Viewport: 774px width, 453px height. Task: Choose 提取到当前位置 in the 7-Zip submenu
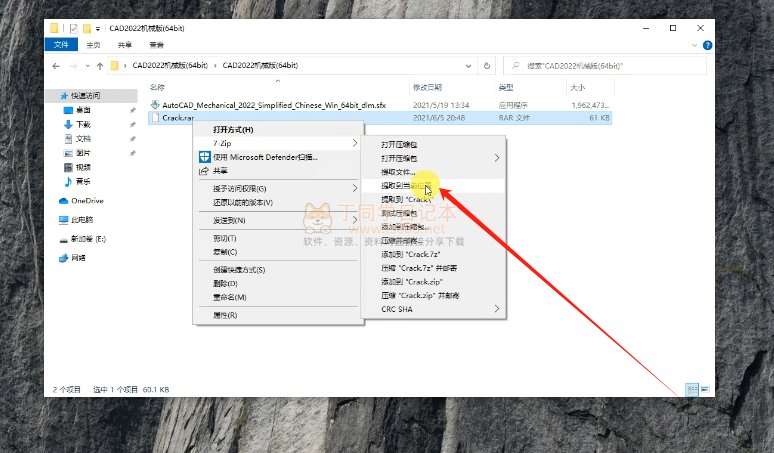[x=433, y=186]
